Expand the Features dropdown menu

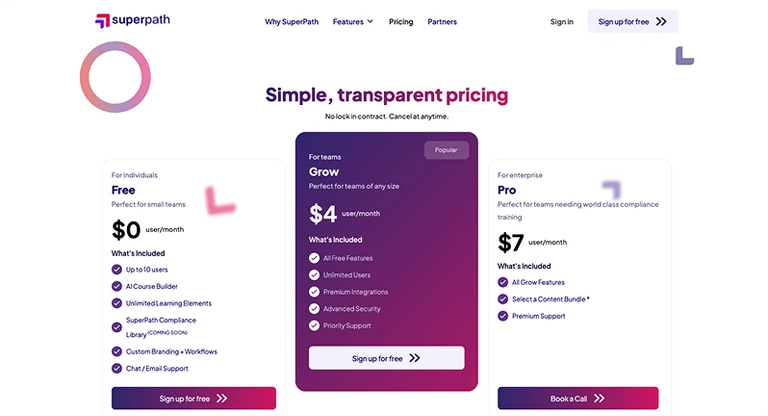tap(352, 21)
